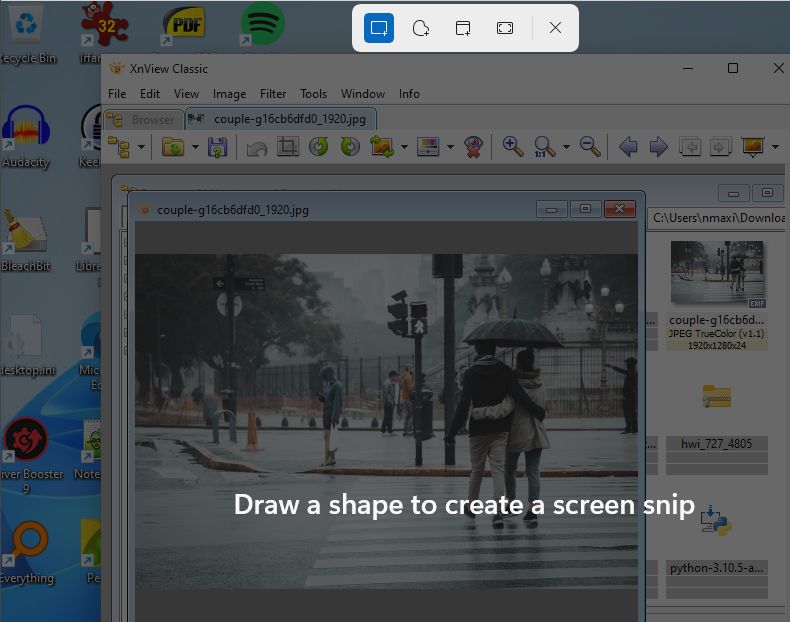The width and height of the screenshot is (790, 622).
Task: Select Fullscreen snip mode
Action: click(505, 28)
